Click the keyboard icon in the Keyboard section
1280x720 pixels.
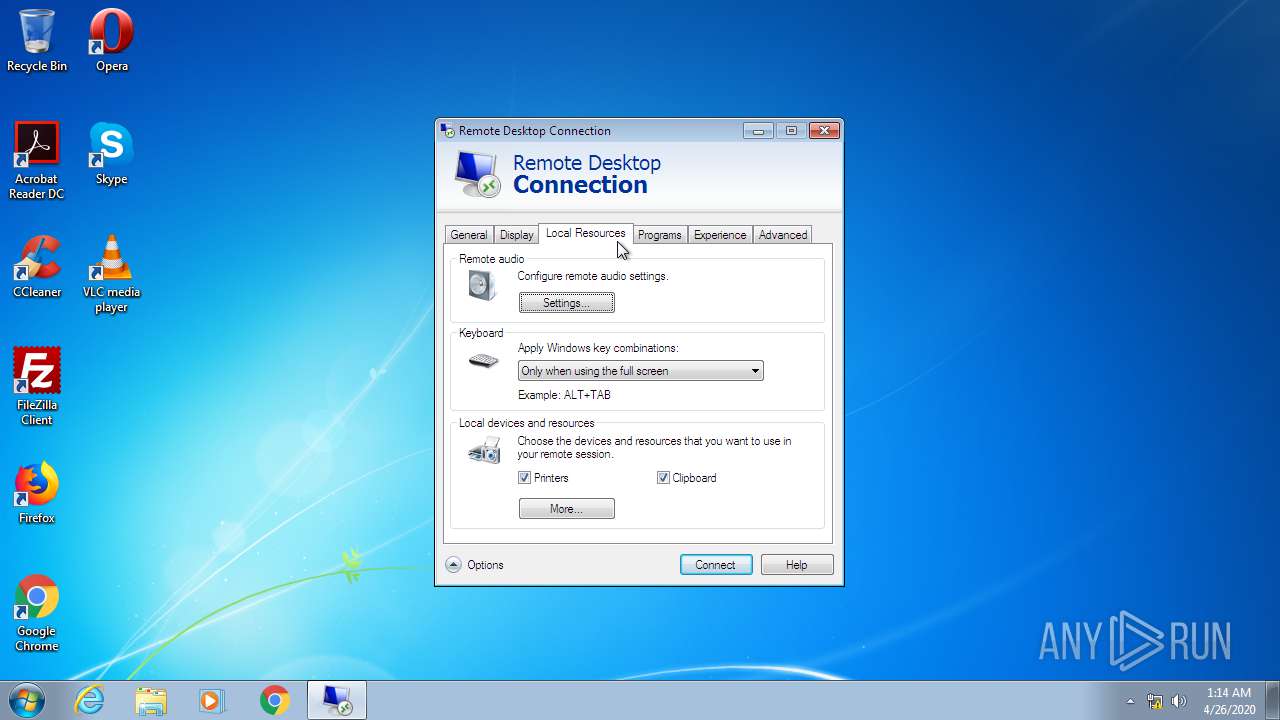tap(483, 361)
